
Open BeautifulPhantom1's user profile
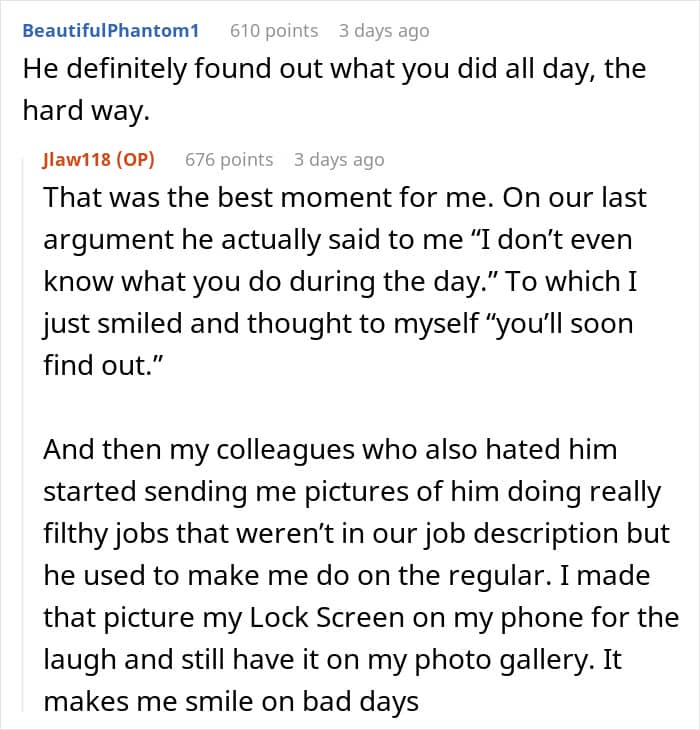click(110, 30)
